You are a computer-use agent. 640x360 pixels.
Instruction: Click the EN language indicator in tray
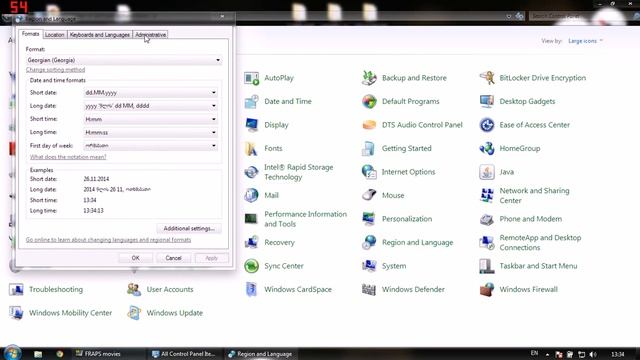pos(534,353)
